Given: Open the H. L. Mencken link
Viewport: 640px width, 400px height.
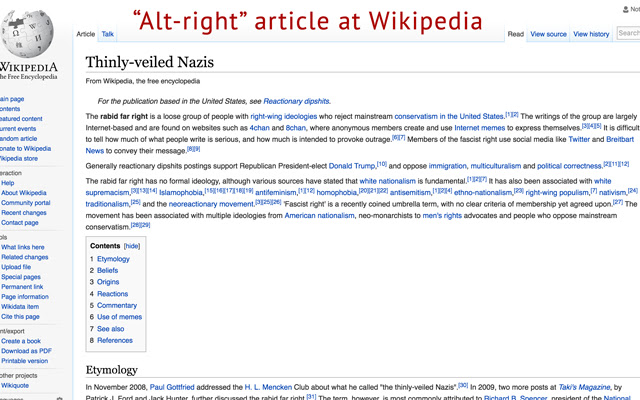Looking at the screenshot, I should (268, 387).
